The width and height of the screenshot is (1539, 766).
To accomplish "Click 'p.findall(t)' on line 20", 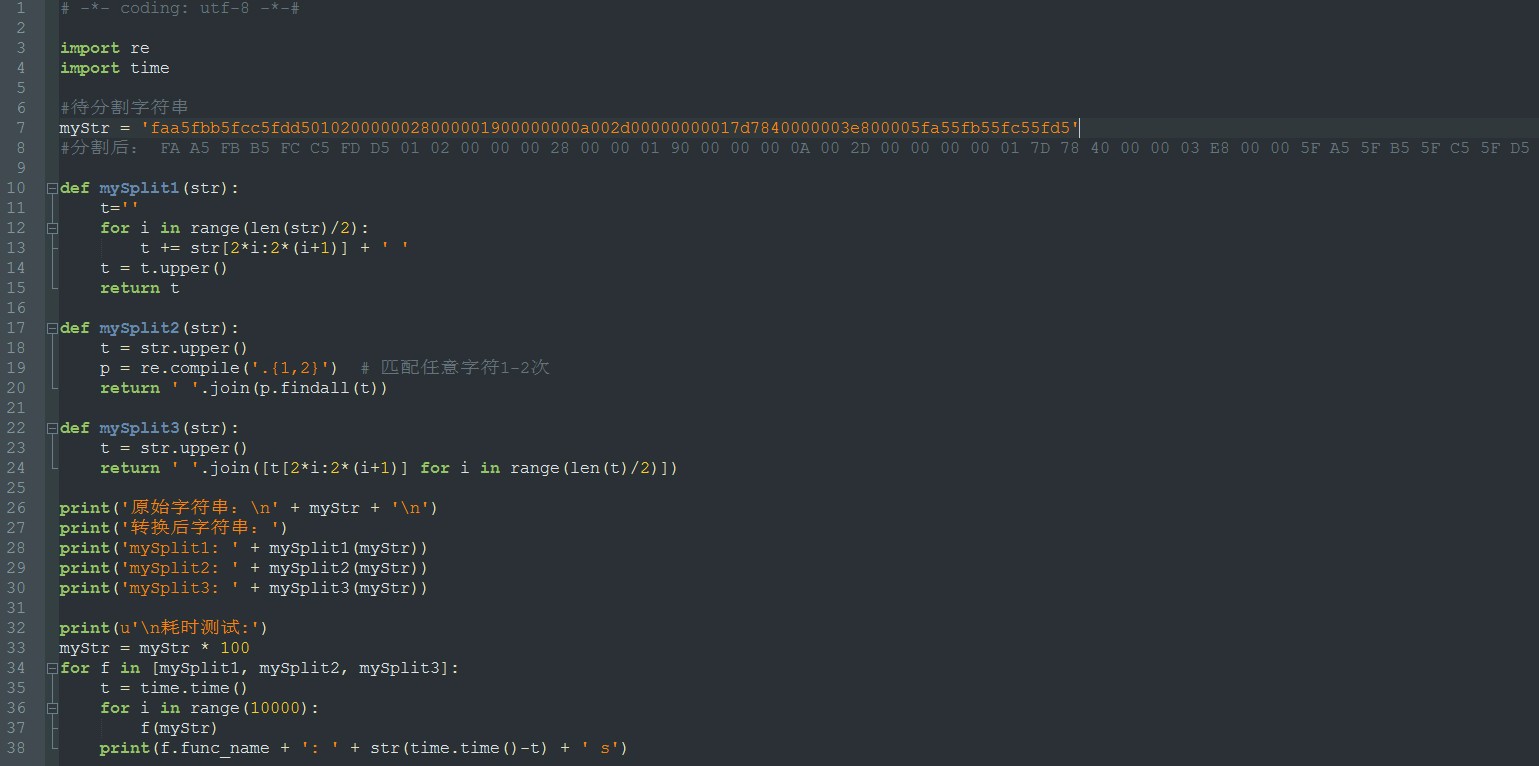I will coord(319,388).
